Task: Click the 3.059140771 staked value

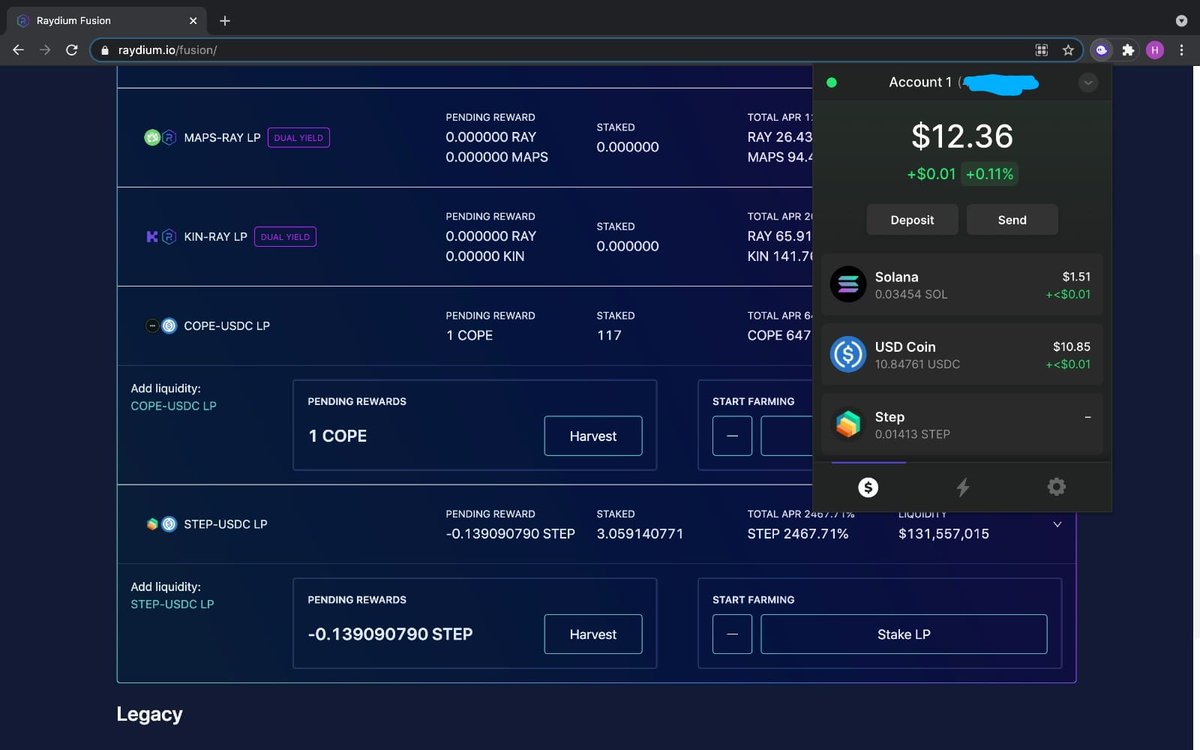Action: (x=640, y=534)
